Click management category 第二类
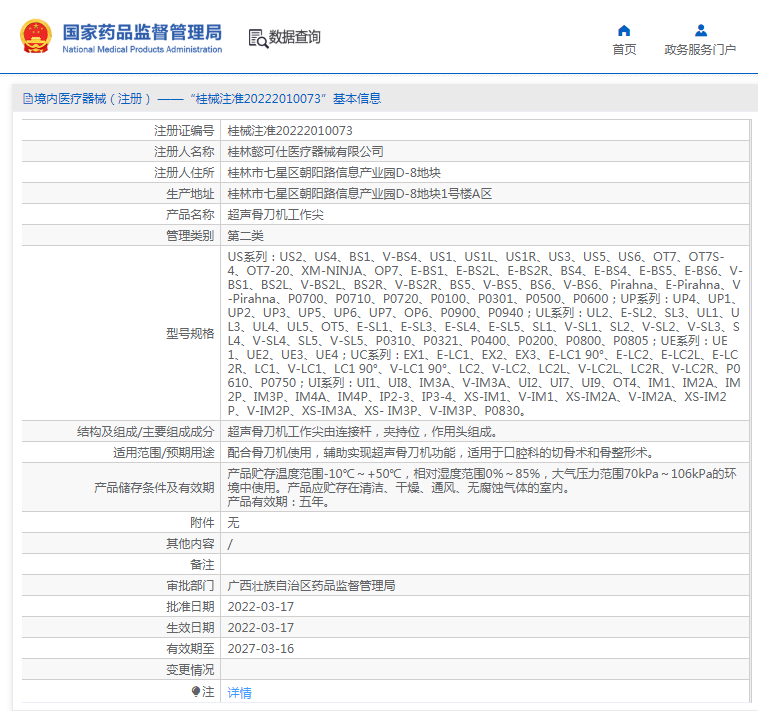The height and width of the screenshot is (711, 758). 246,236
